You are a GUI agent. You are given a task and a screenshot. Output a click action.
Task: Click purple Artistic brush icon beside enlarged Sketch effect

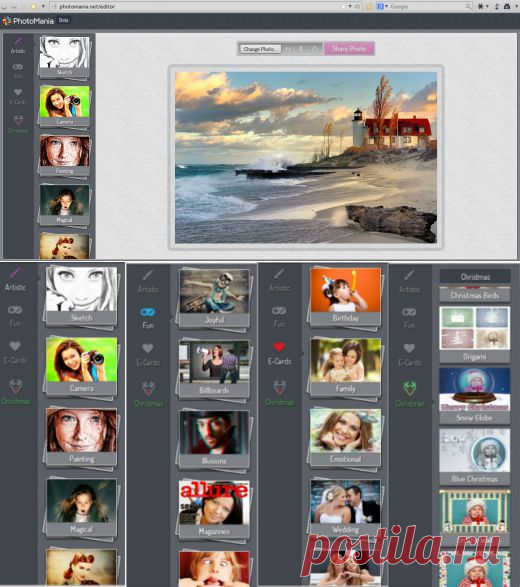pyautogui.click(x=15, y=273)
